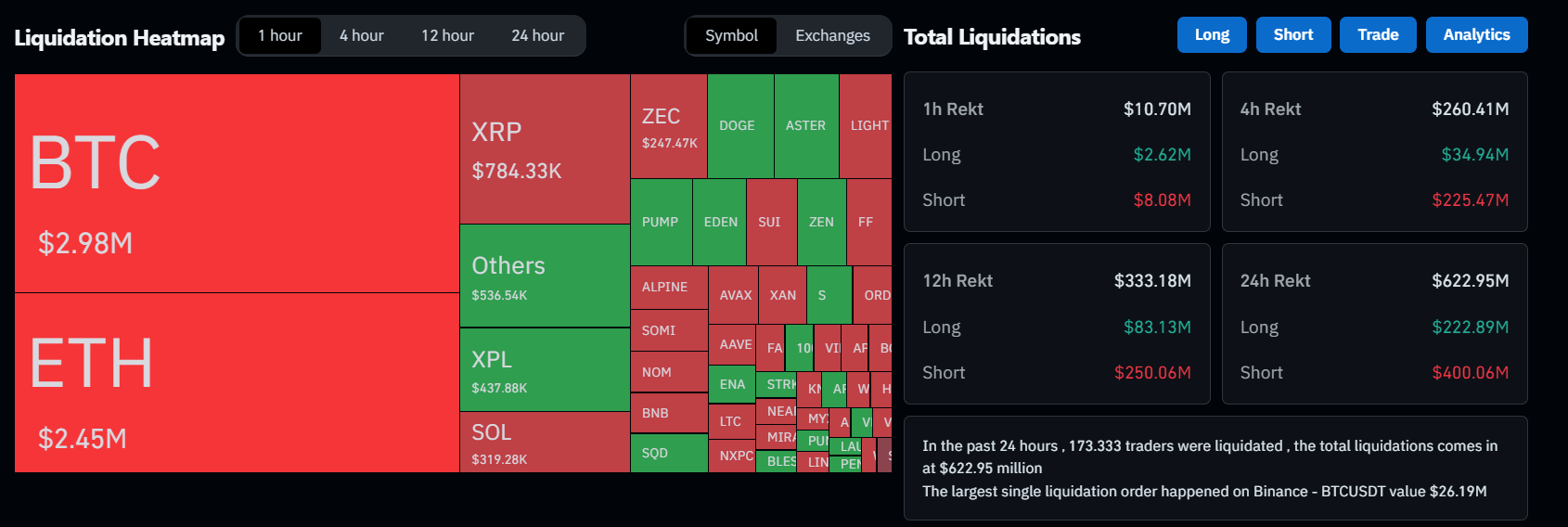Click the 24h Rekt summary card
Screen dimensions: 1568x527
click(1374, 324)
